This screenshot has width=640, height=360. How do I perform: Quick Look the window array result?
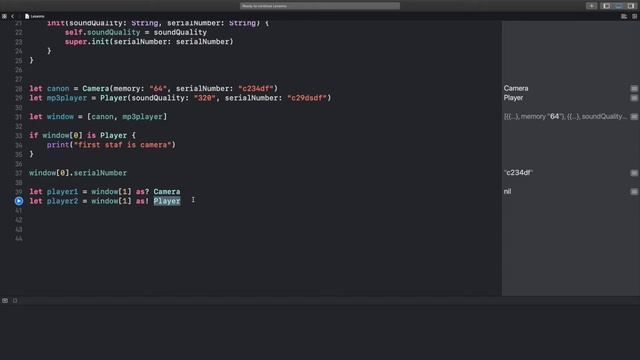click(634, 117)
